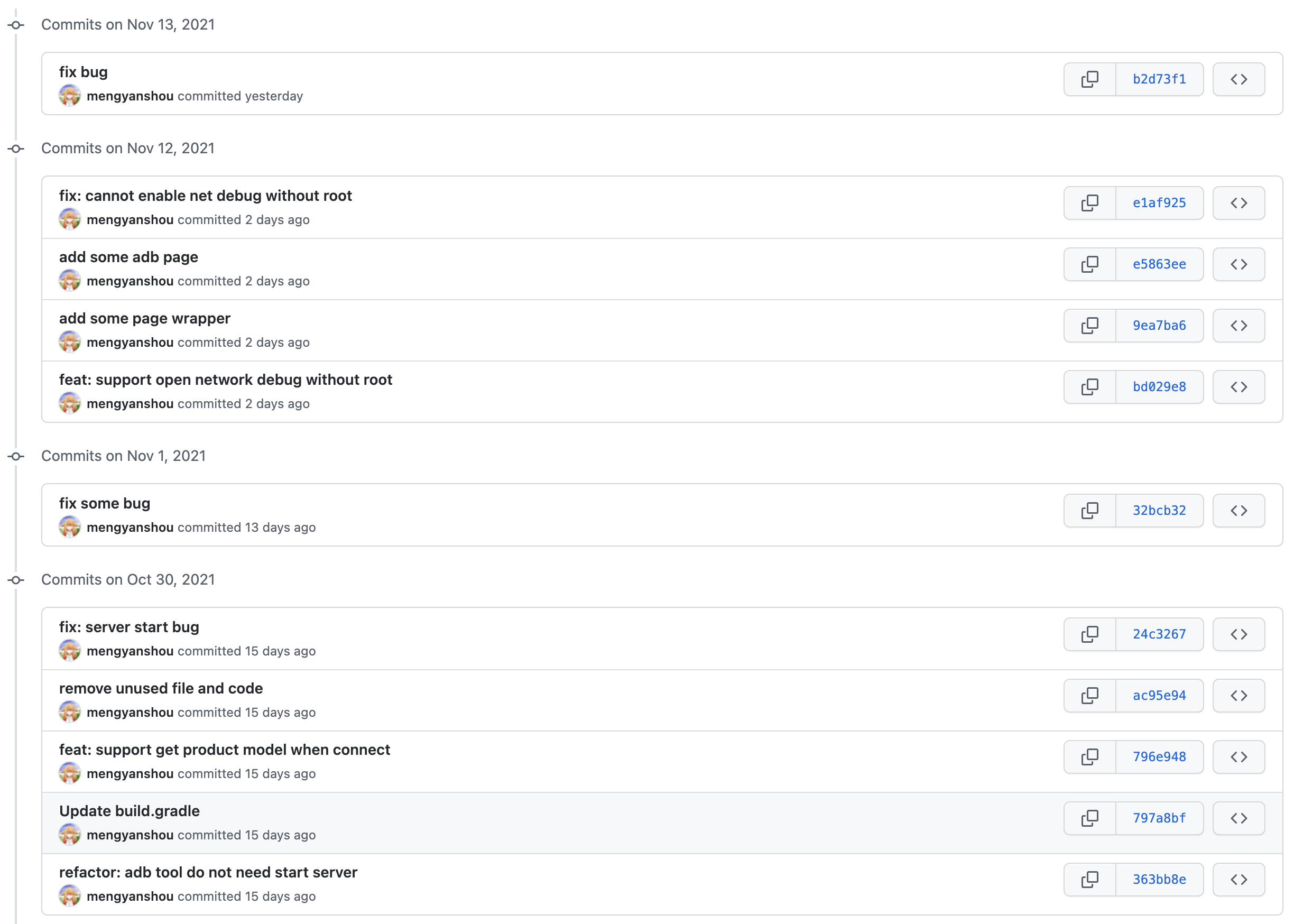This screenshot has height=924, width=1294.
Task: Browse repository at commit ac95e94
Action: tap(1238, 696)
